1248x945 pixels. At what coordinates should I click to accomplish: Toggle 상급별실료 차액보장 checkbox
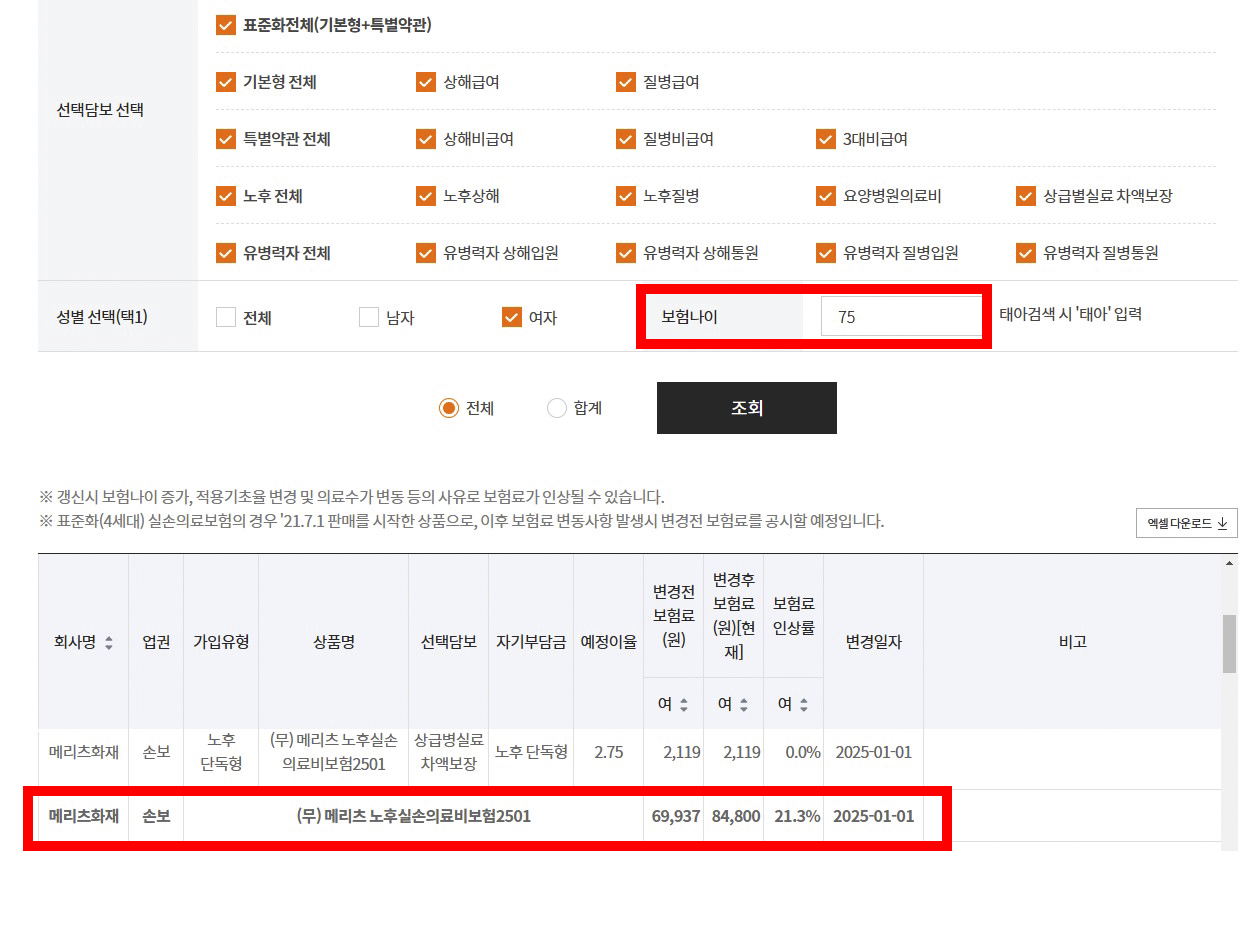[1026, 196]
